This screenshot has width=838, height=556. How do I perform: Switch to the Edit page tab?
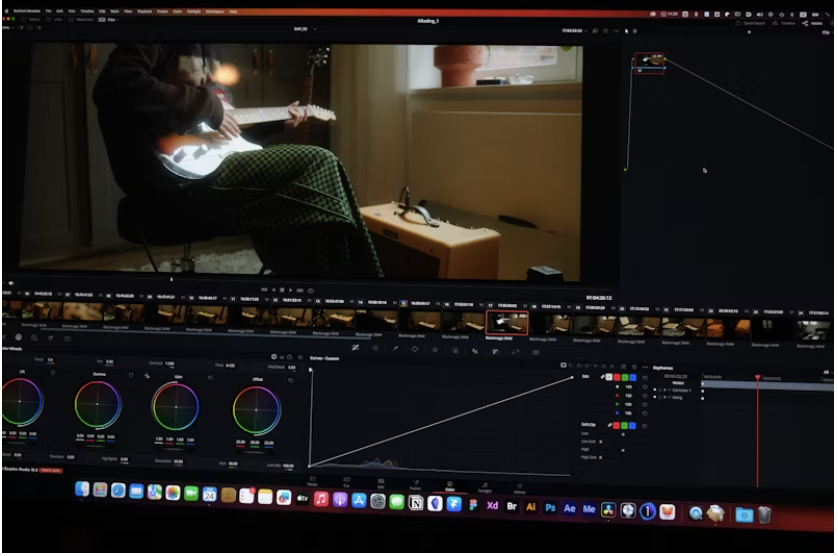[x=381, y=483]
